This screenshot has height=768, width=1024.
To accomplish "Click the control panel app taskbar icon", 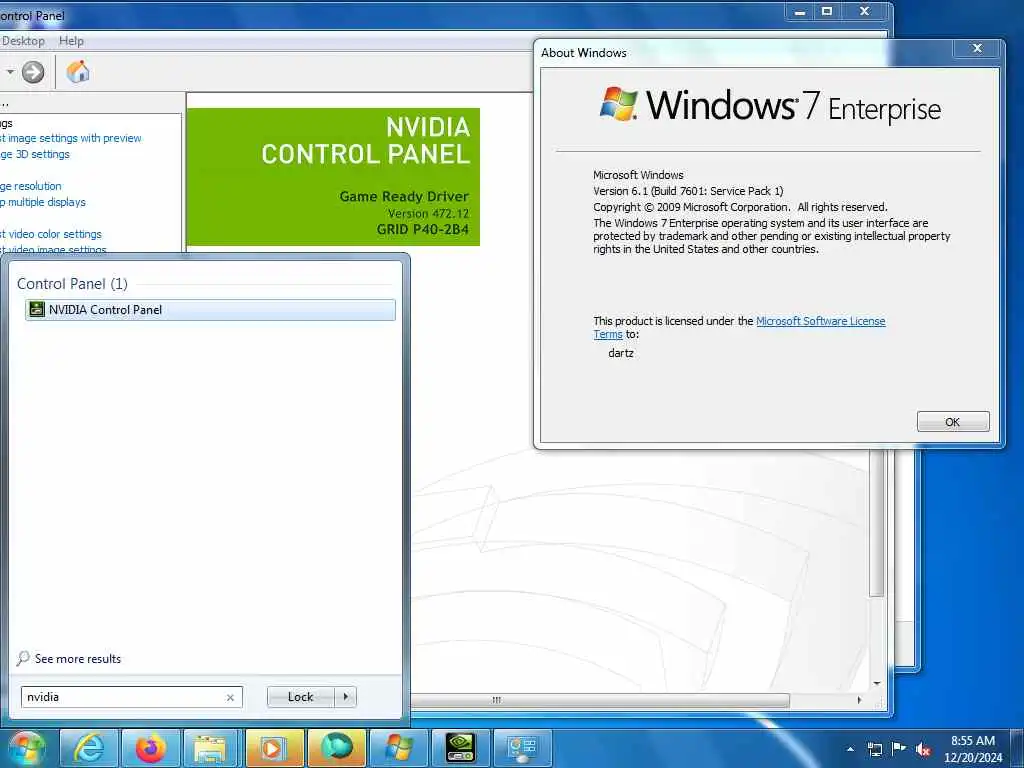I will pyautogui.click(x=522, y=748).
